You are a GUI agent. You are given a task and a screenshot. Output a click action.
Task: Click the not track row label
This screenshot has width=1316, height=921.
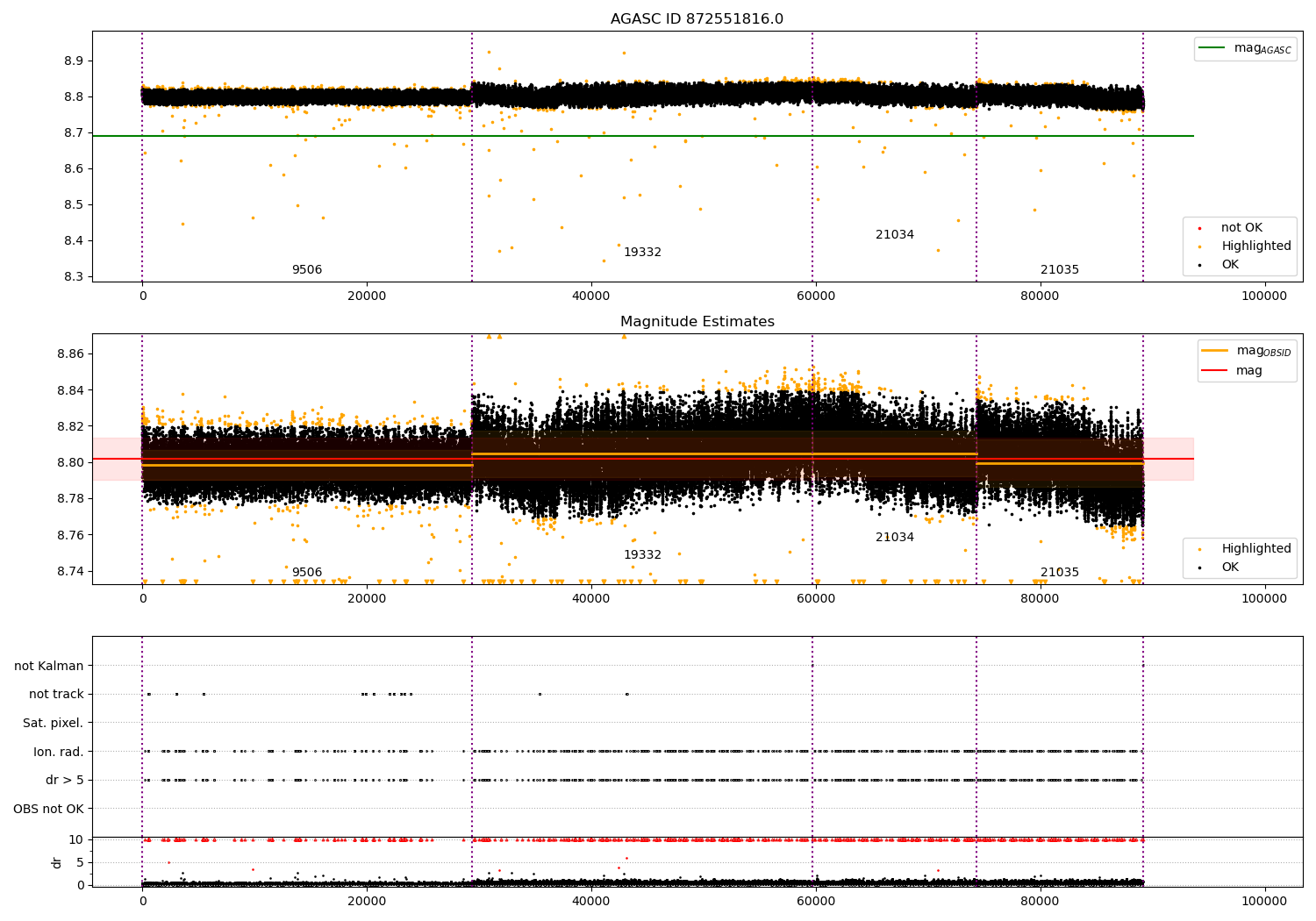pos(56,695)
